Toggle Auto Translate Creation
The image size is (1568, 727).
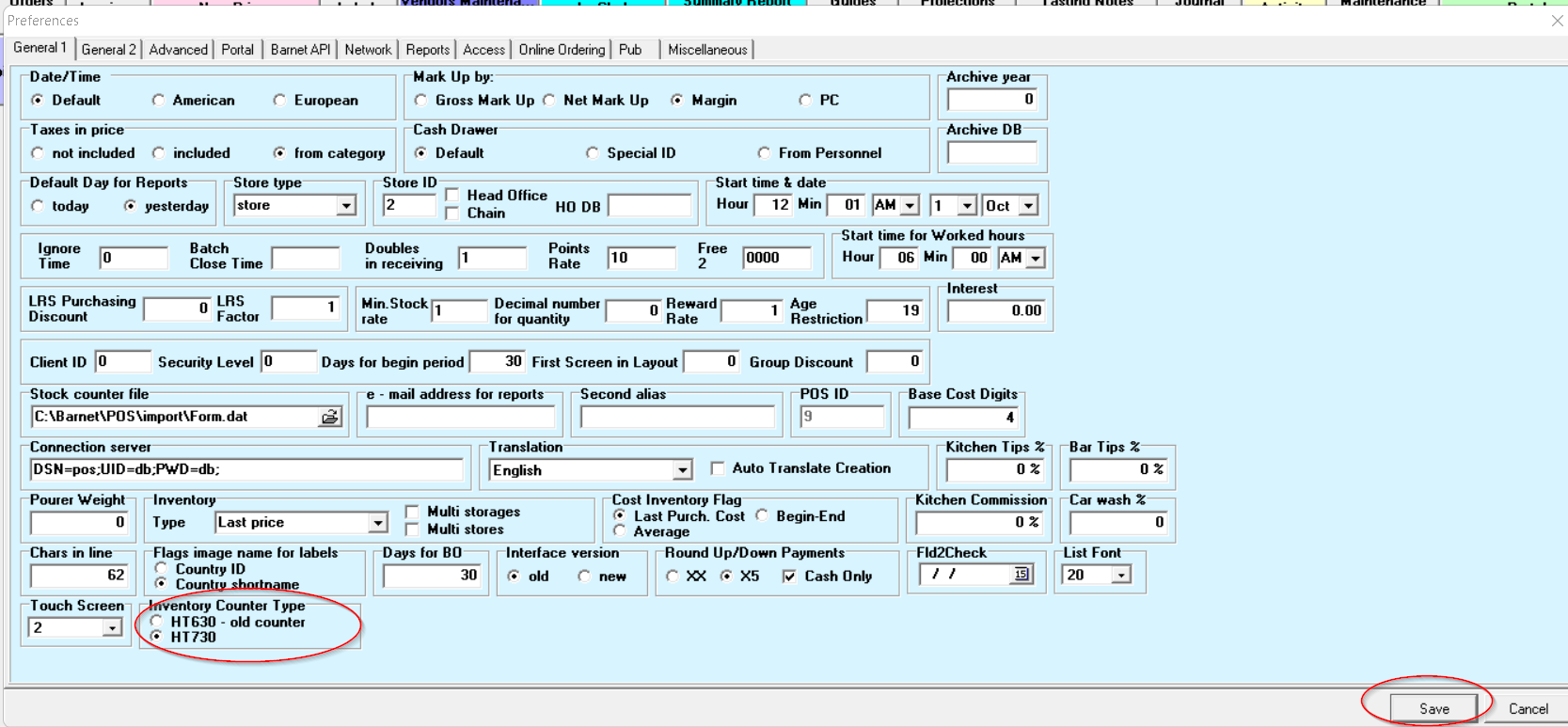(718, 467)
